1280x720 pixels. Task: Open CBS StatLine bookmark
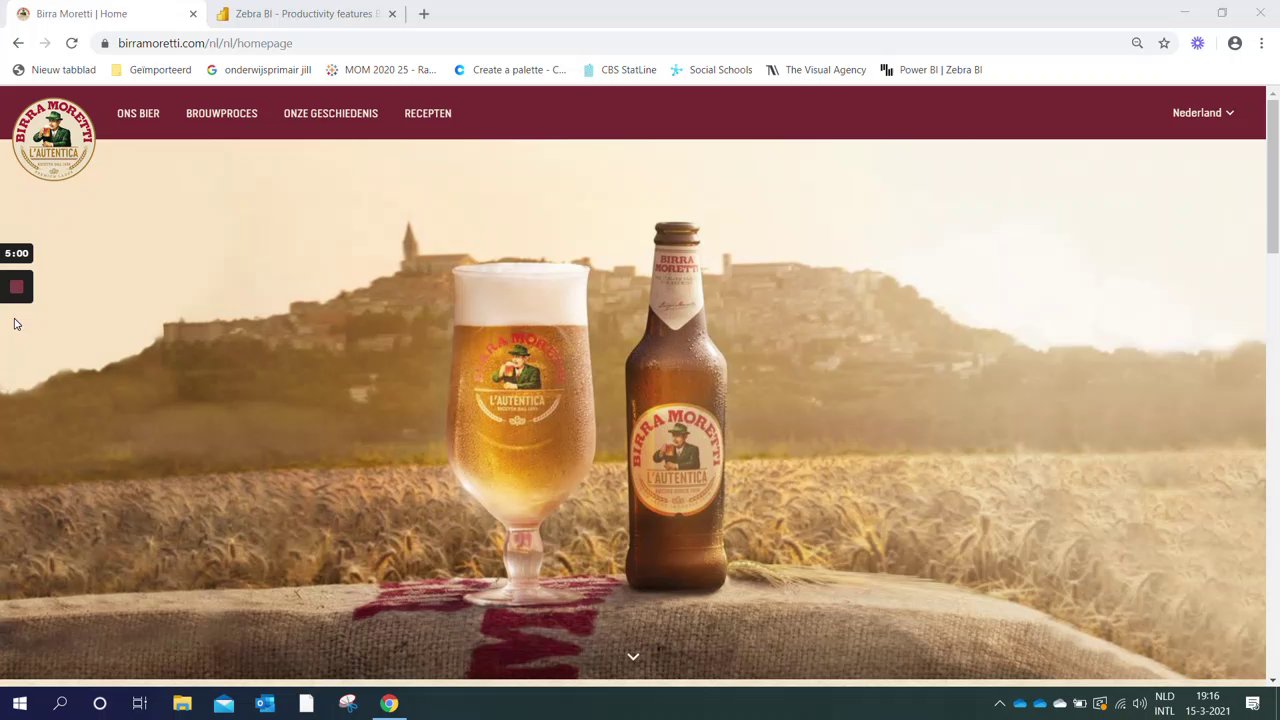(619, 70)
